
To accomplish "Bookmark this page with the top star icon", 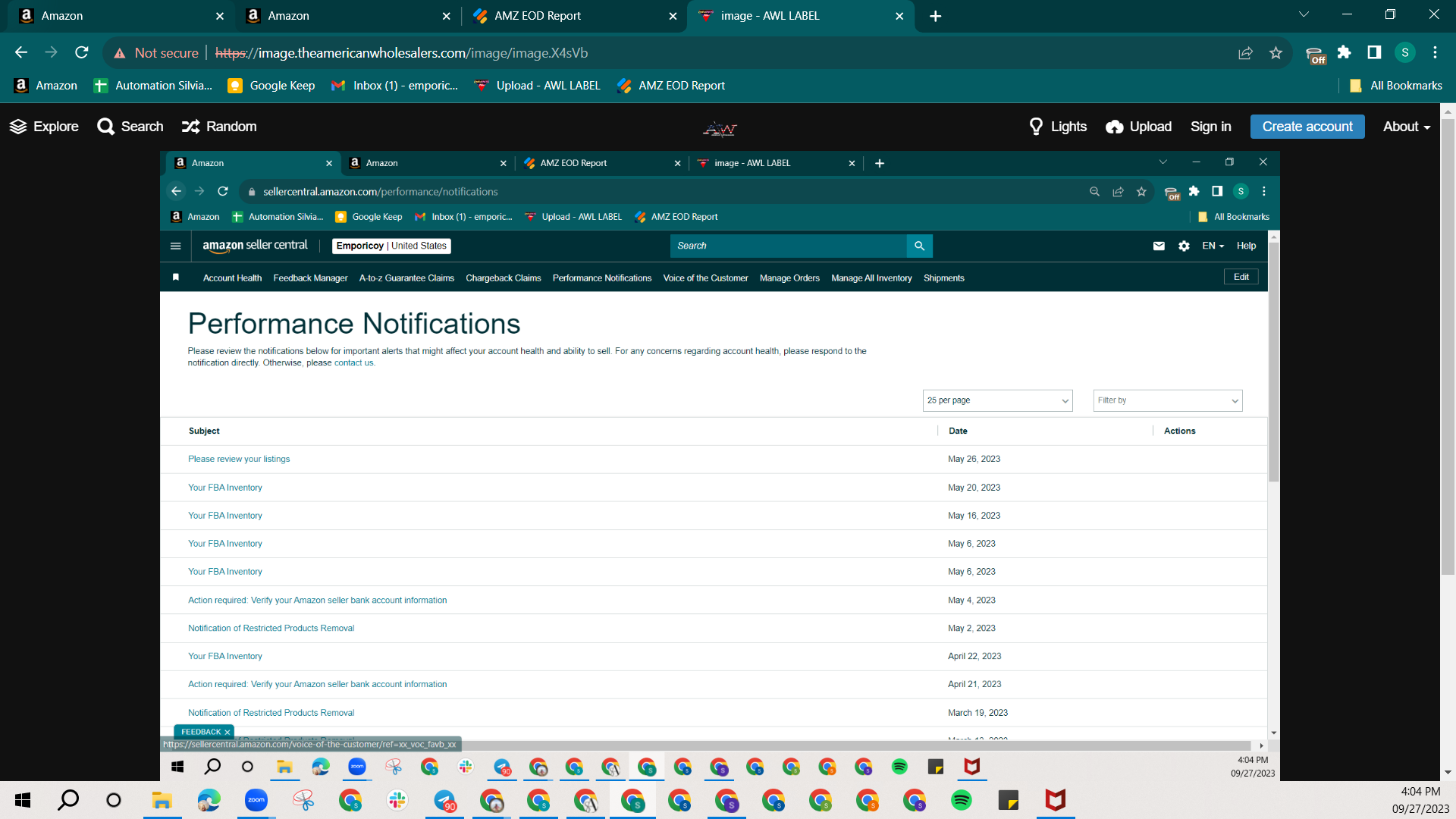I will coord(1276,53).
